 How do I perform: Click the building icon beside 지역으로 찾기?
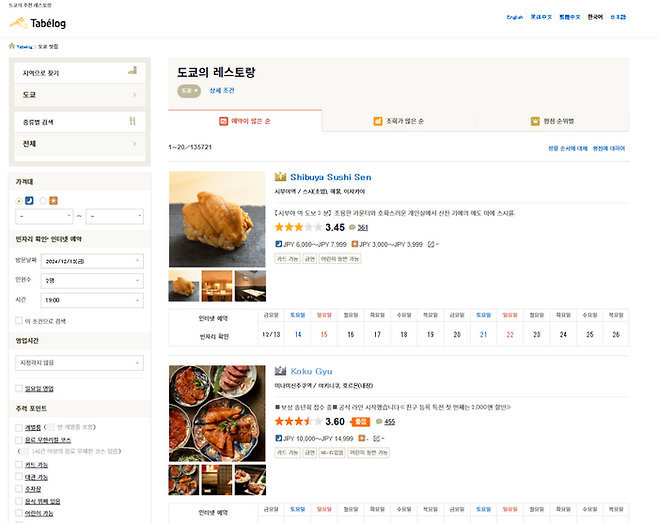pyautogui.click(x=132, y=70)
